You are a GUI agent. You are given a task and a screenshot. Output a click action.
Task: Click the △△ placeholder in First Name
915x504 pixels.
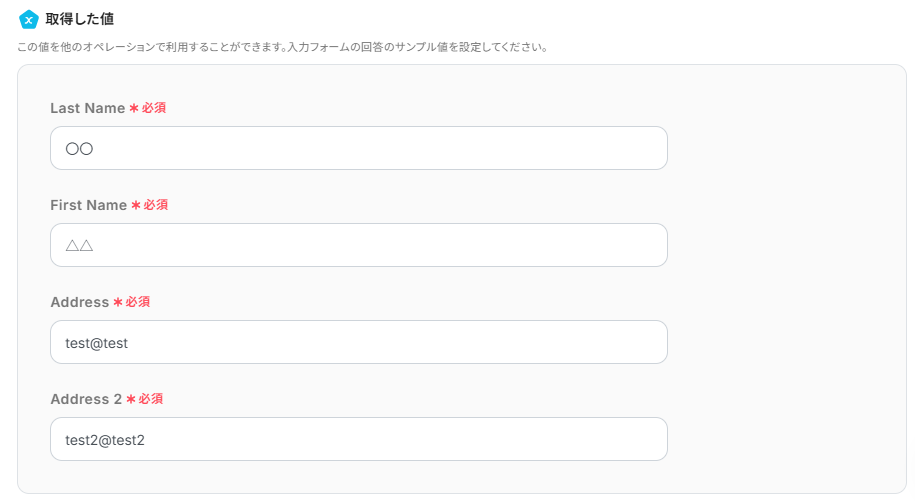tap(79, 245)
